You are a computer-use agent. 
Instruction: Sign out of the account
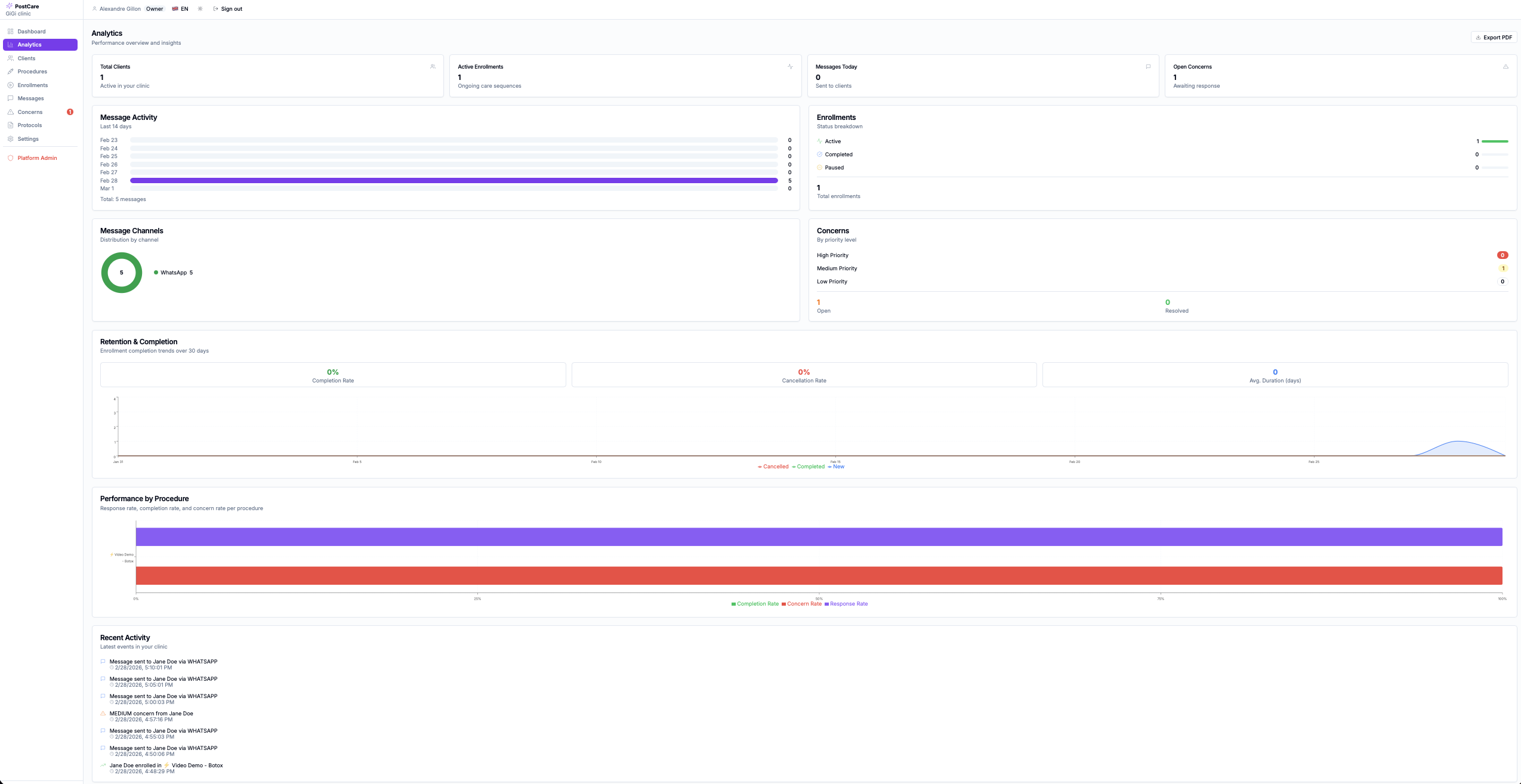coord(230,8)
